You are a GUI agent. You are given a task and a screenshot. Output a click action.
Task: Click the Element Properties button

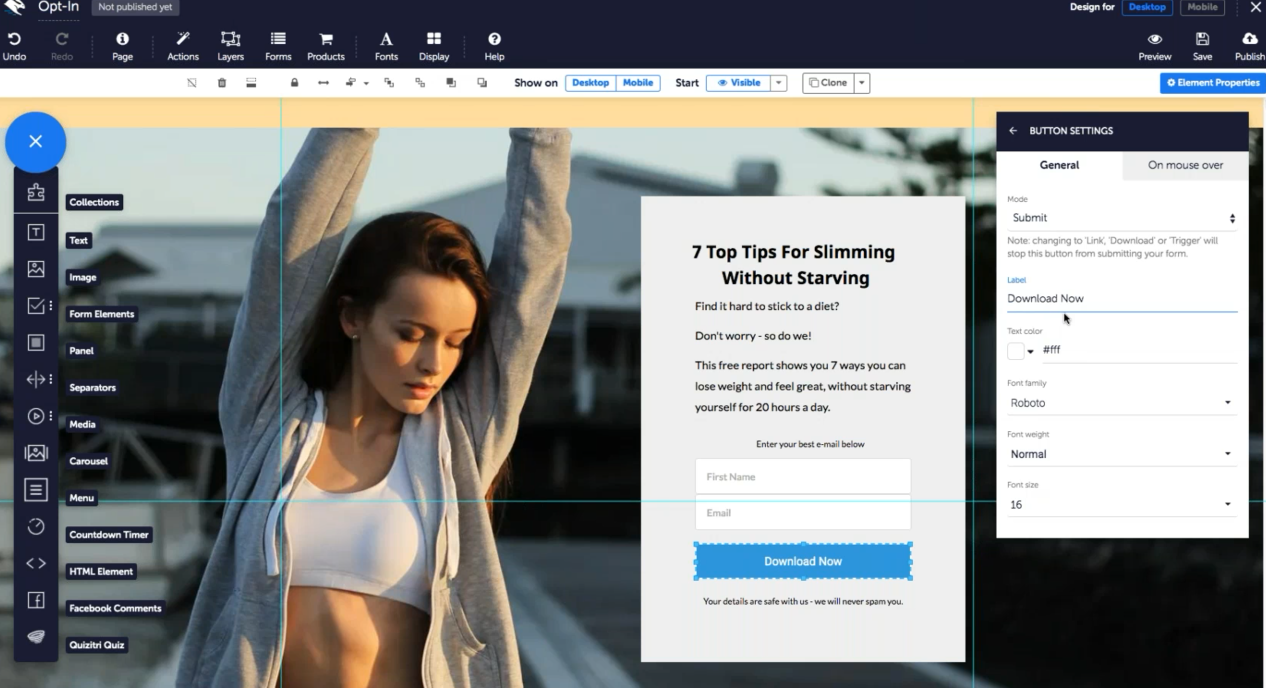coord(1212,83)
